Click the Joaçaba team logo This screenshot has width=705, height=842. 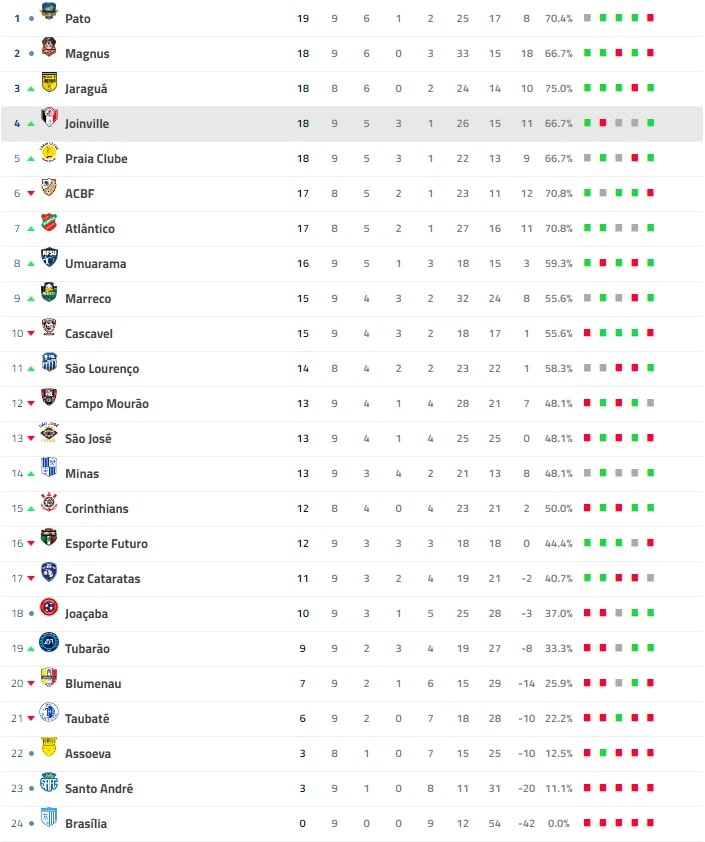[49, 608]
